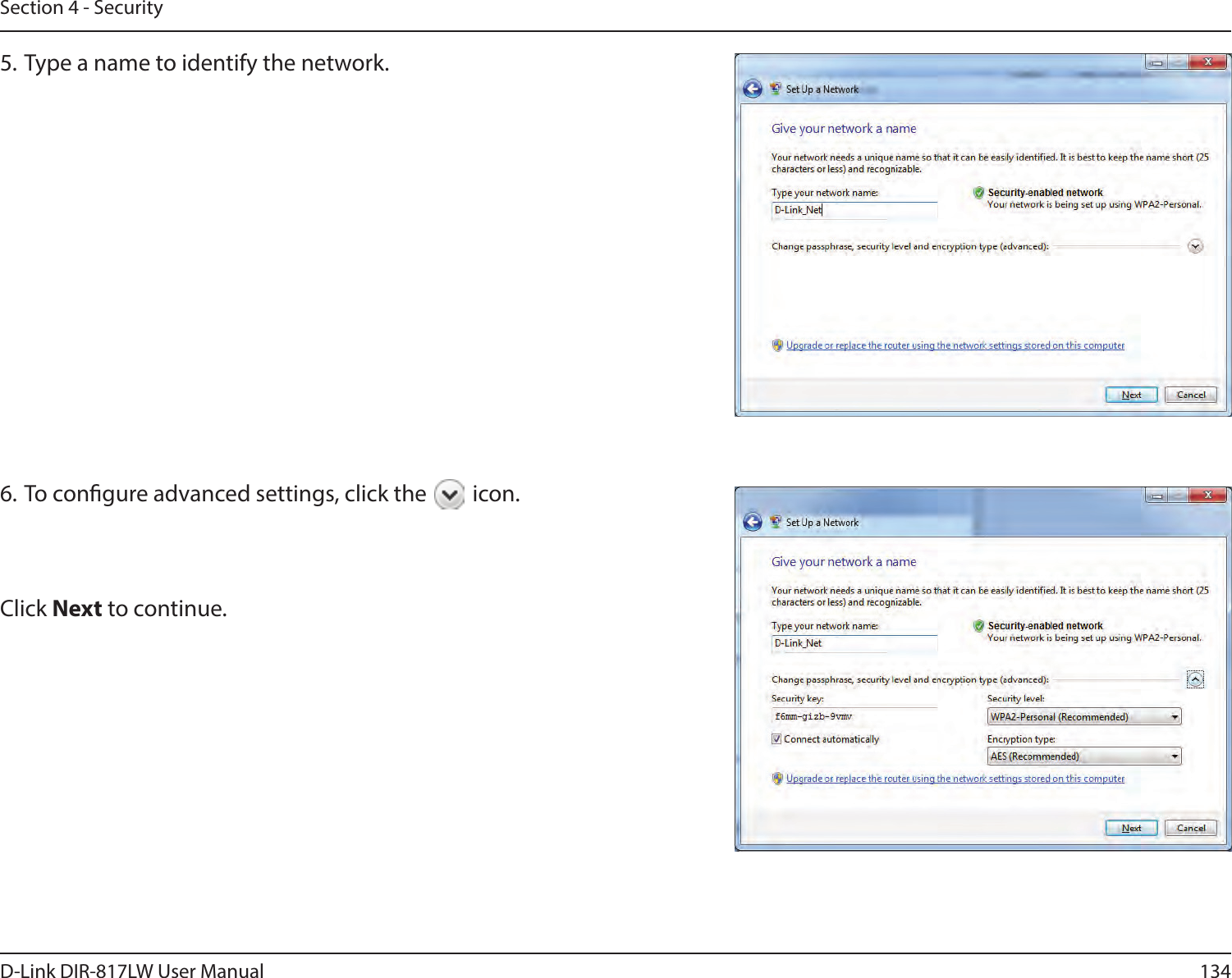This screenshot has height=978, width=1232.
Task: Open Upgrade or replace the router link, upper window
Action: pyautogui.click(x=955, y=345)
